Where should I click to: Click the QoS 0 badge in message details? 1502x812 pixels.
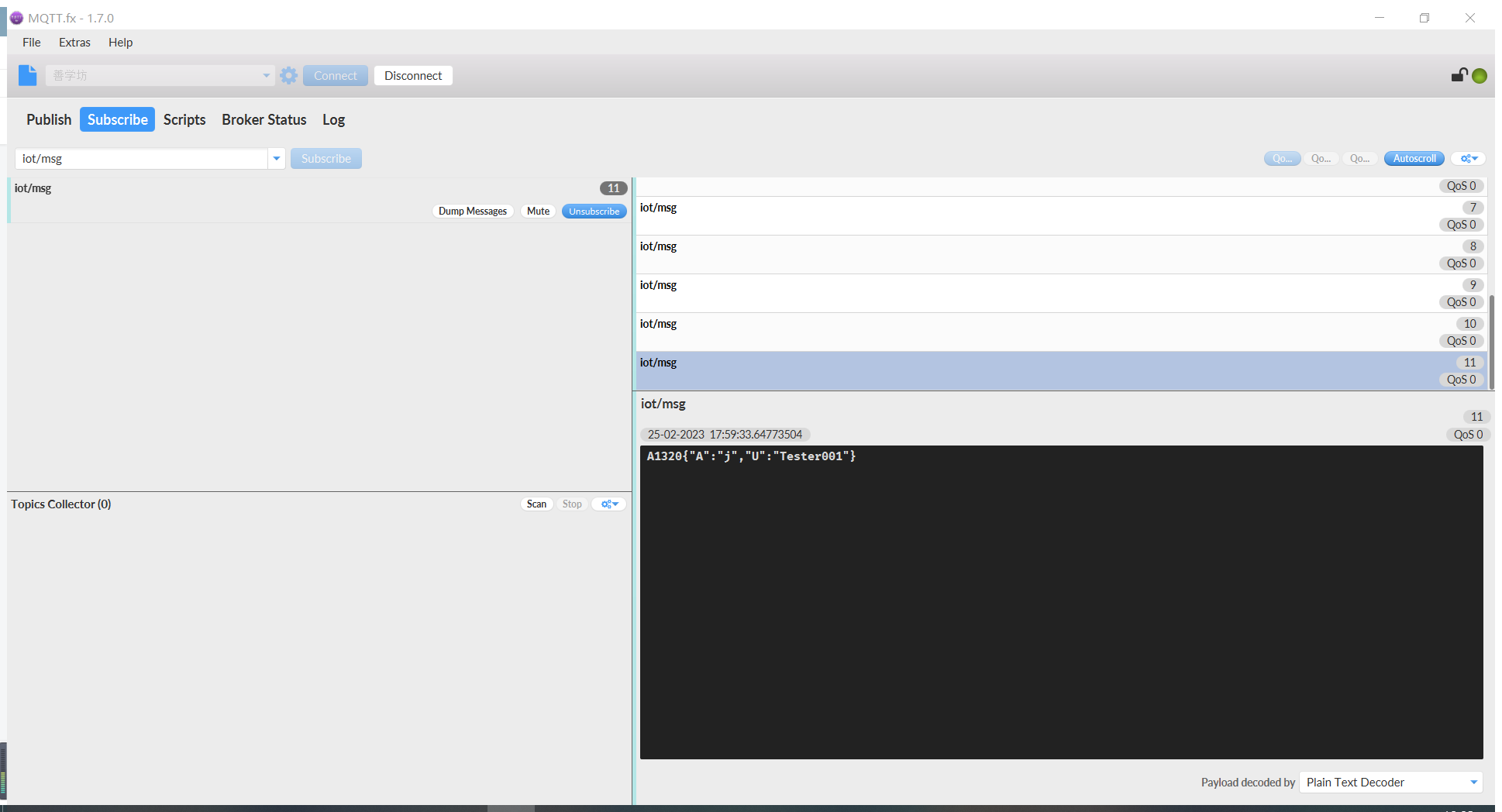pyautogui.click(x=1468, y=435)
